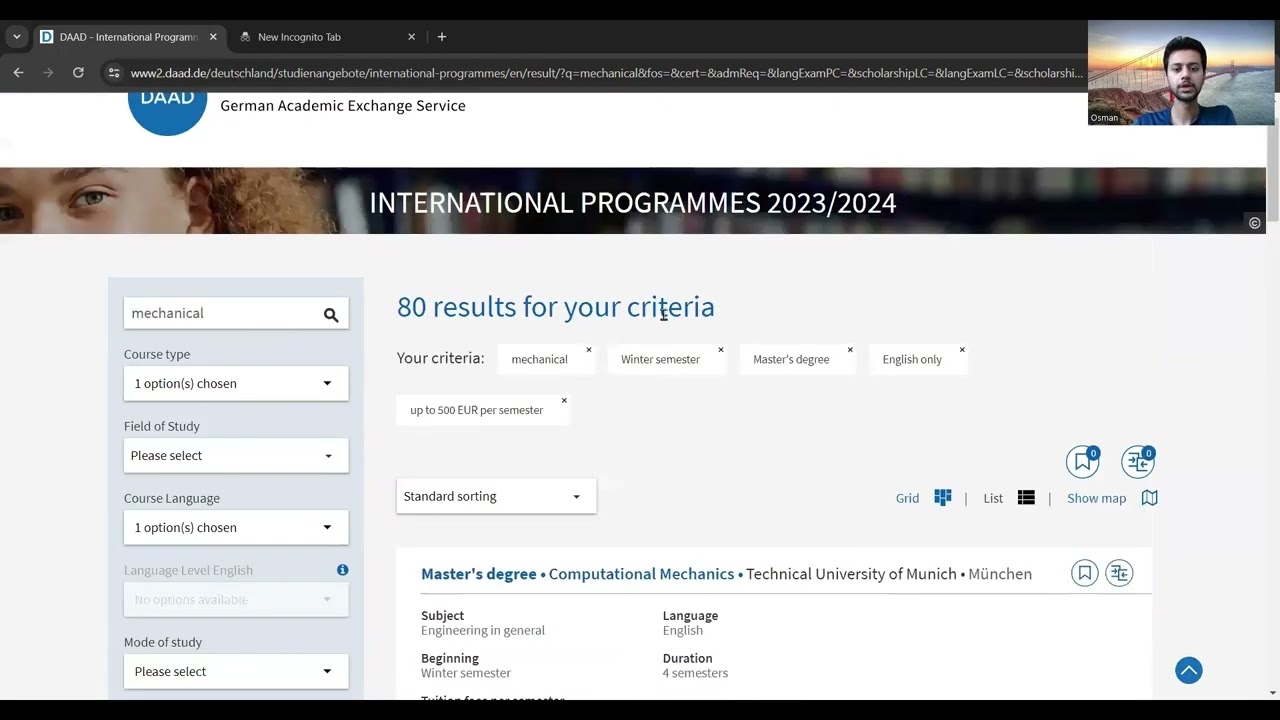The height and width of the screenshot is (720, 1280).
Task: Click the disabled Language Level English dropdown
Action: coord(236,599)
